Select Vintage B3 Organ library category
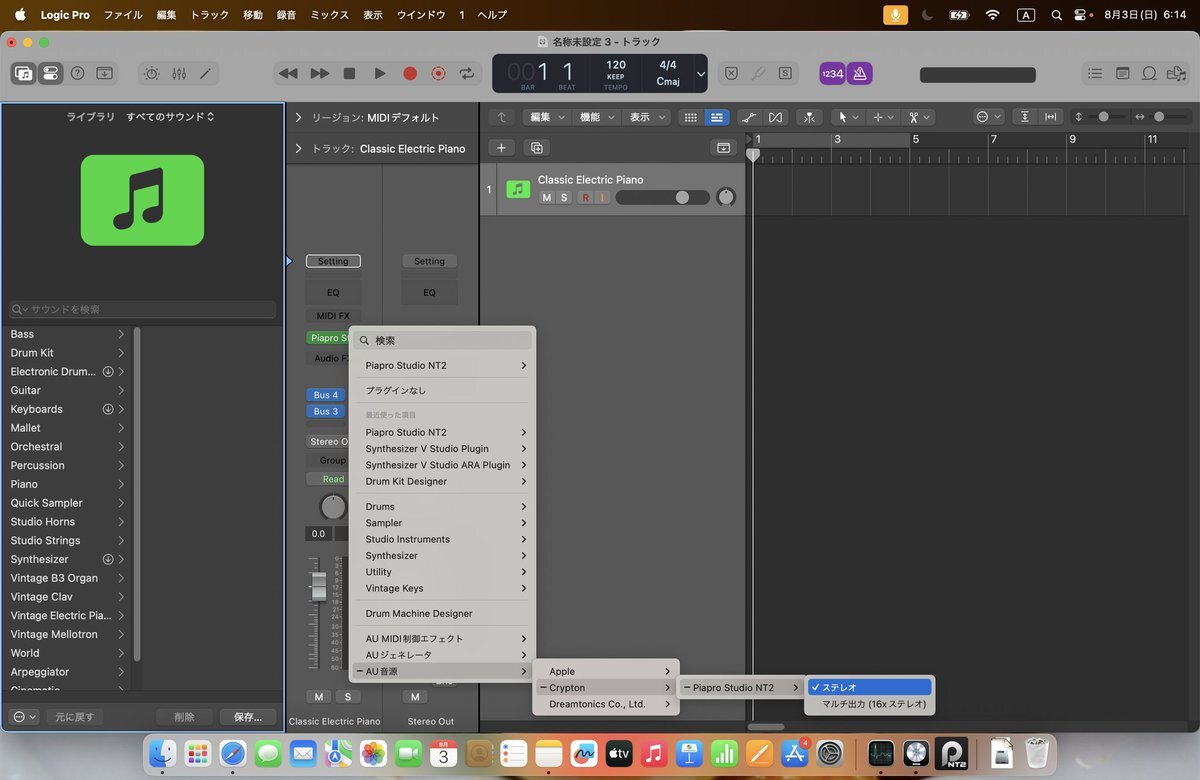The image size is (1200, 780). coord(68,578)
